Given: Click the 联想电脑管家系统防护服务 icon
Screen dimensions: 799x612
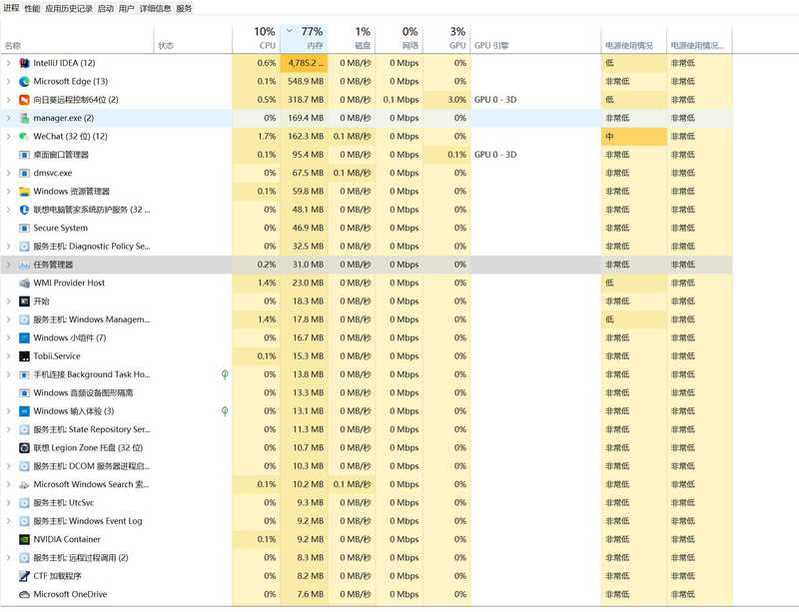Looking at the screenshot, I should click(x=24, y=210).
